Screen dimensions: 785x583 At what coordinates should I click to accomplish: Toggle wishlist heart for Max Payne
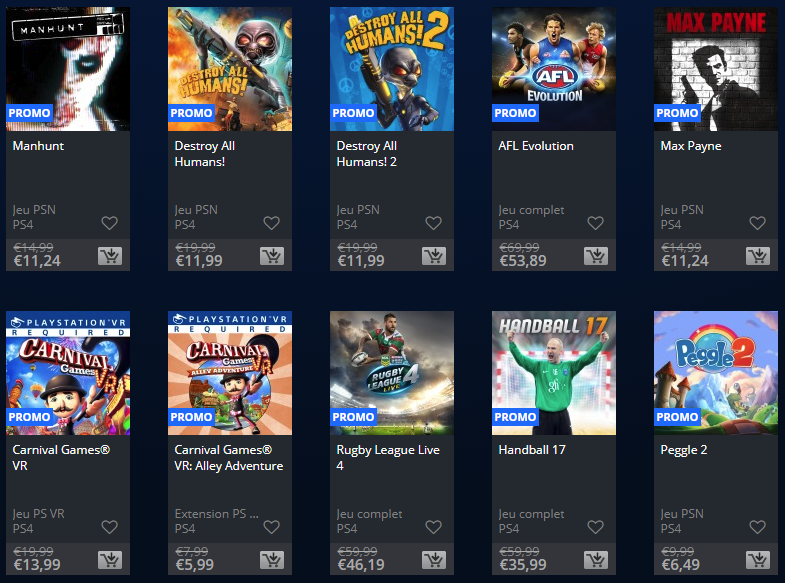757,223
